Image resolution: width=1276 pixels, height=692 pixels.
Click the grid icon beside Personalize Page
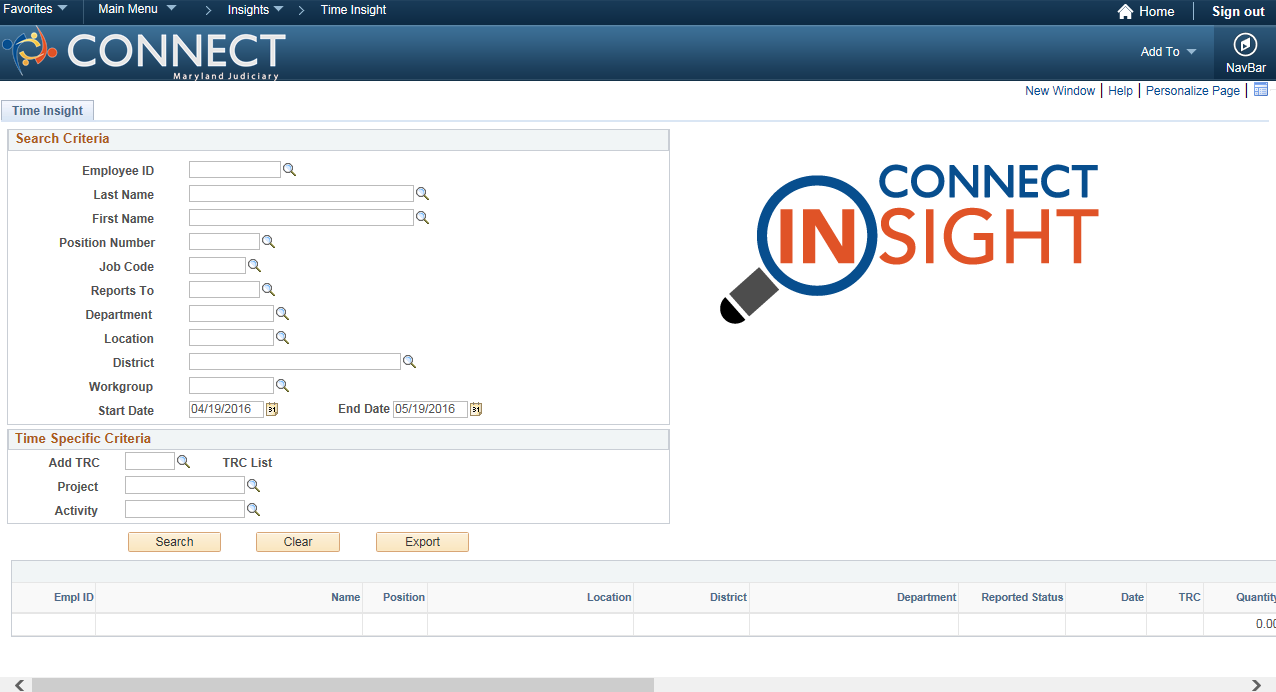pyautogui.click(x=1261, y=90)
